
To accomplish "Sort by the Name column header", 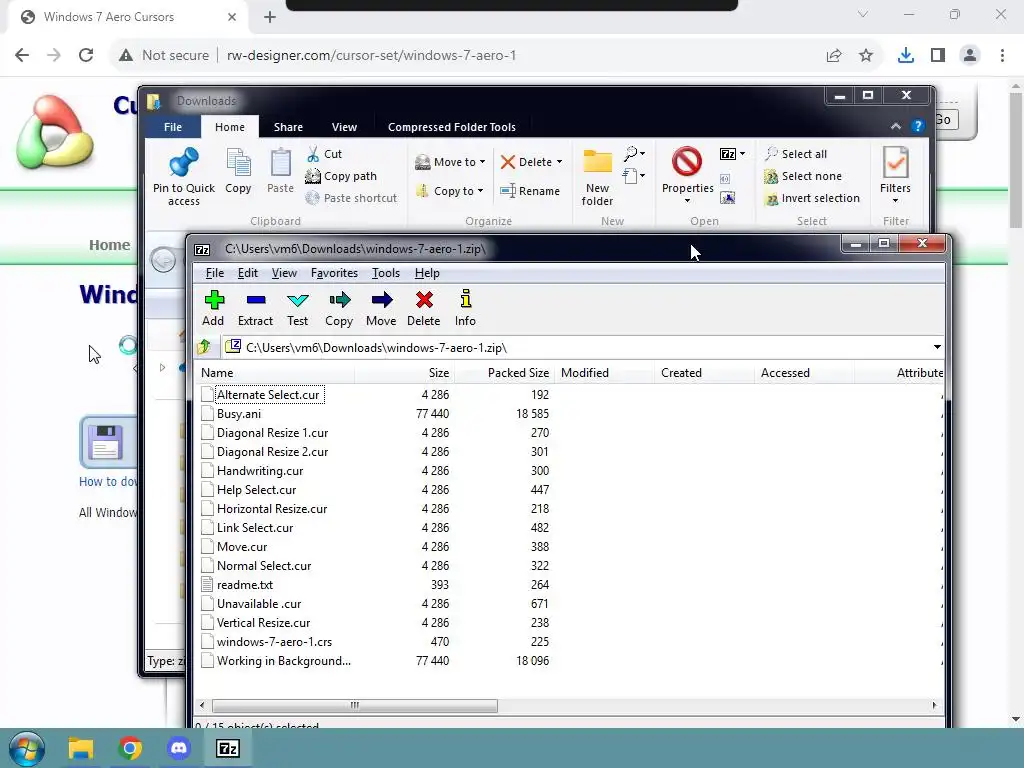I will point(274,373).
